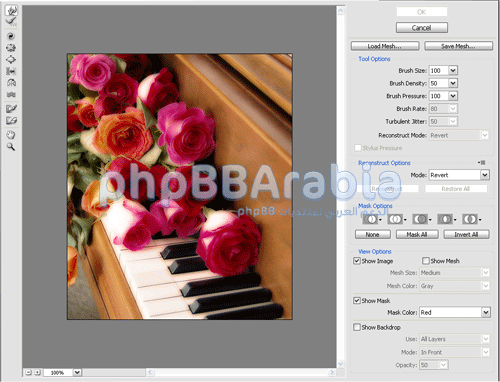Open the Brush Size dropdown arrow

click(x=453, y=70)
